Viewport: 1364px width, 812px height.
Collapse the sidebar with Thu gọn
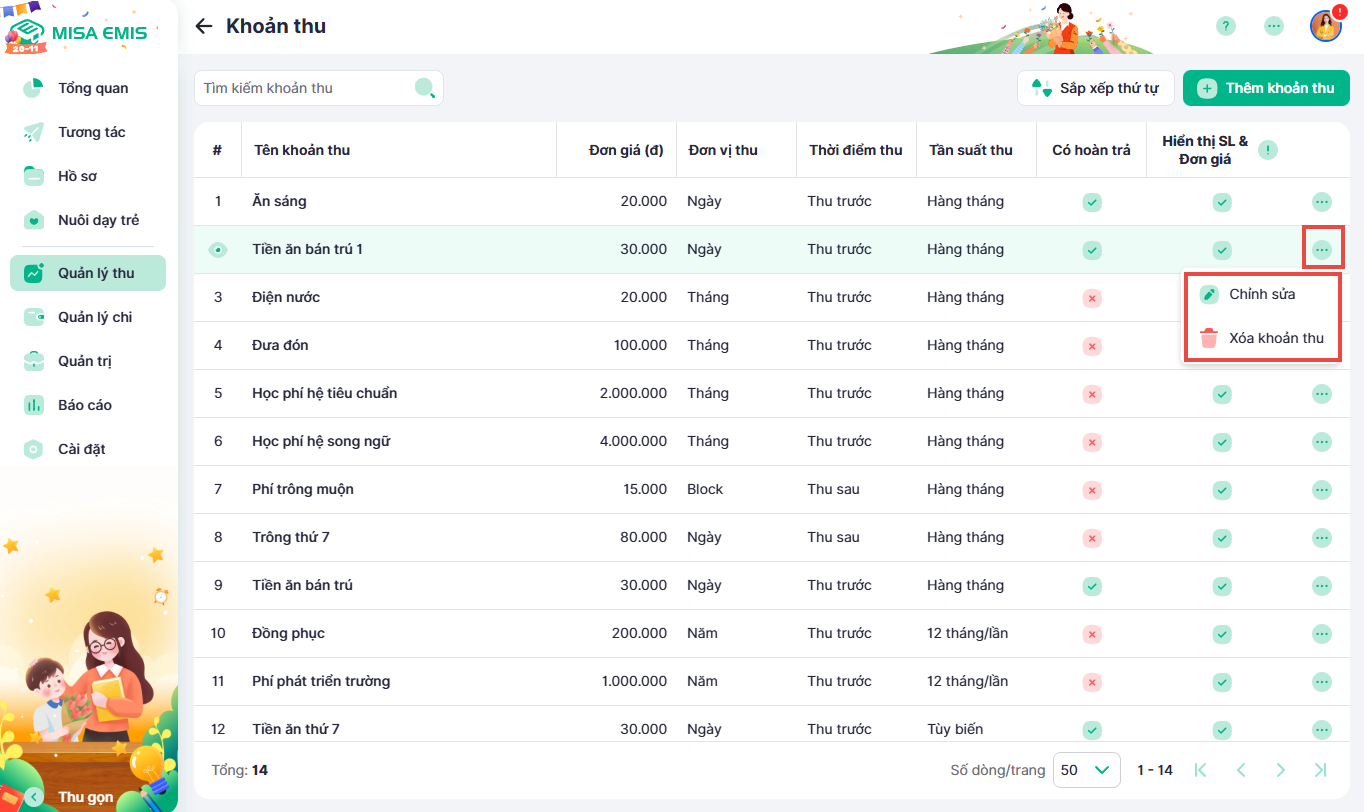(35, 797)
